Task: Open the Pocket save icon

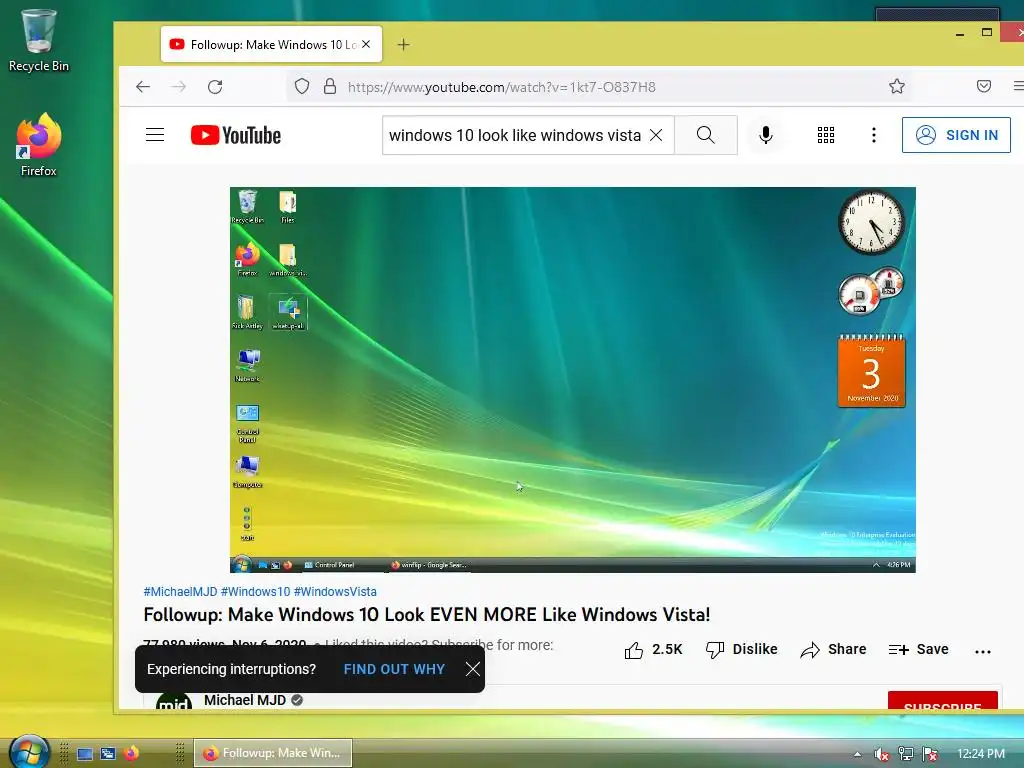Action: [x=984, y=86]
